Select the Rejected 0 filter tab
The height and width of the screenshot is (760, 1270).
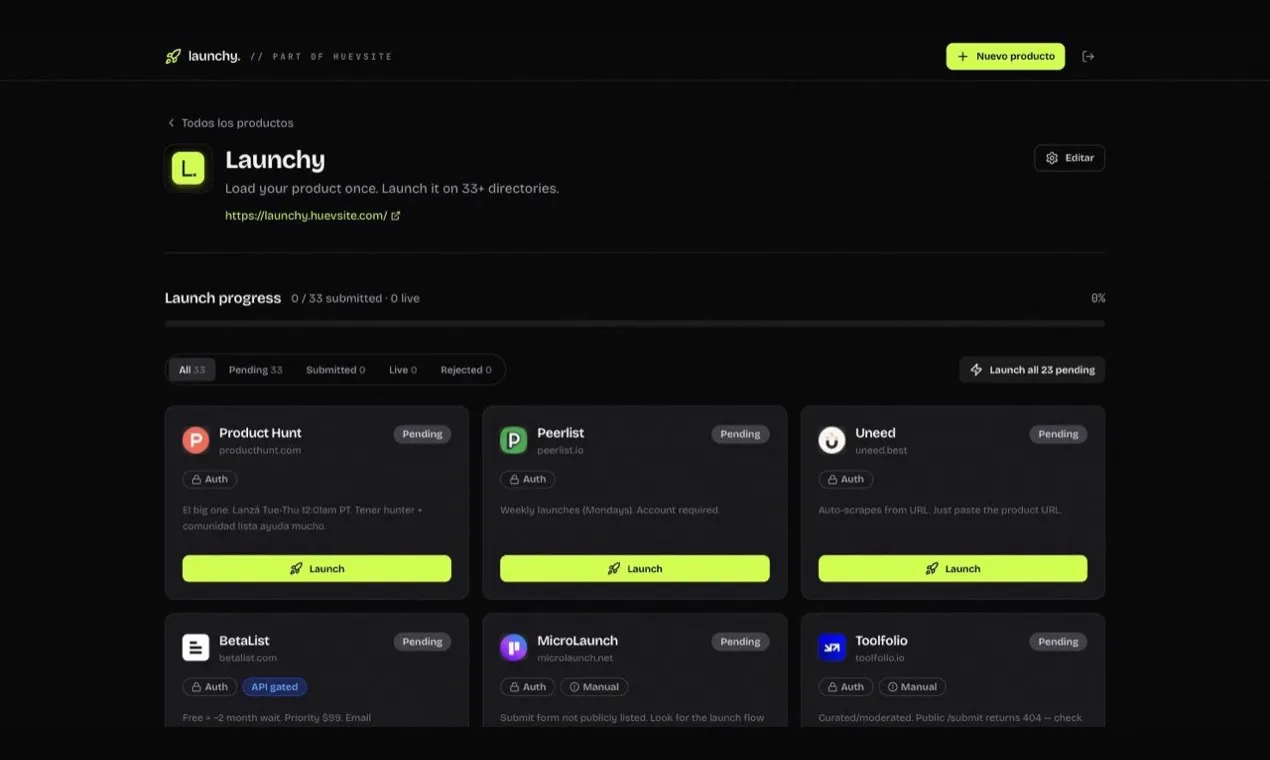coord(466,370)
